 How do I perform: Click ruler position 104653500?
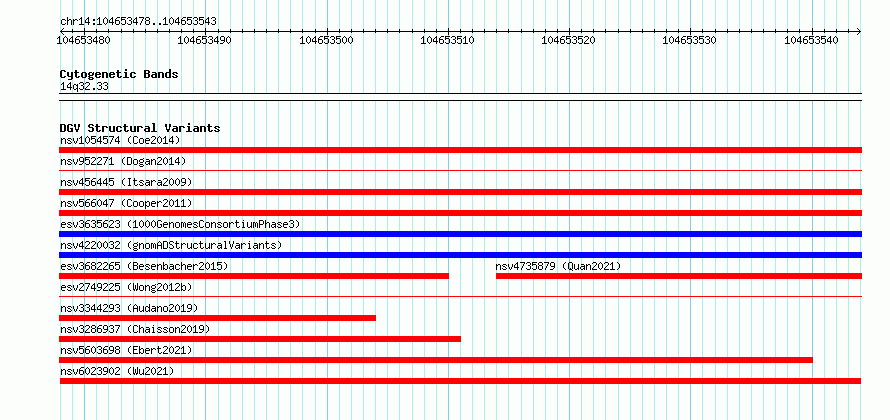(x=326, y=40)
